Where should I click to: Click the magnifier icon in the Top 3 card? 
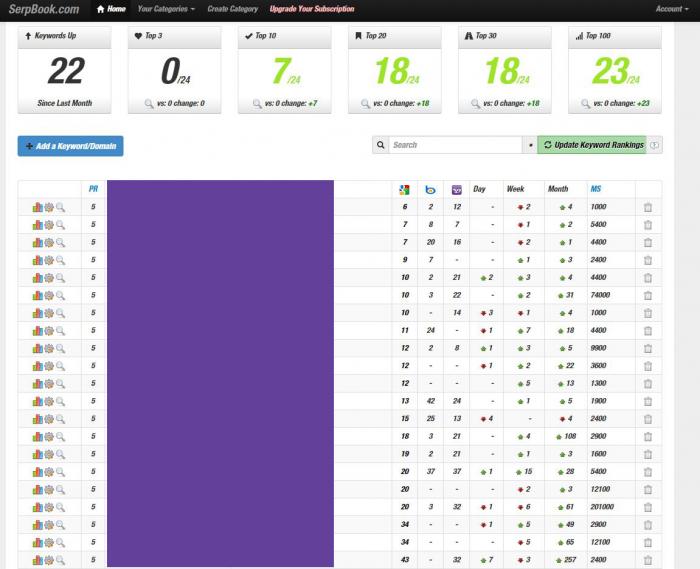pos(149,104)
